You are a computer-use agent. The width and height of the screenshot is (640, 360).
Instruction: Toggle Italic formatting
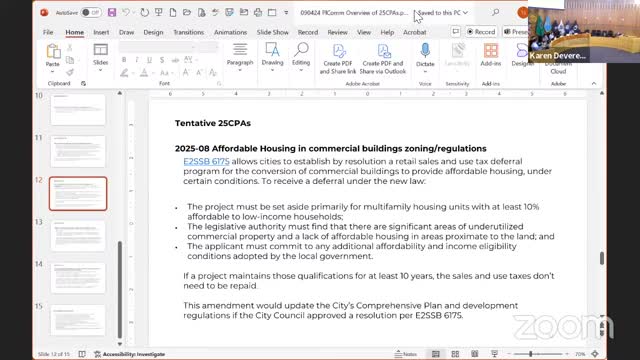click(x=137, y=60)
